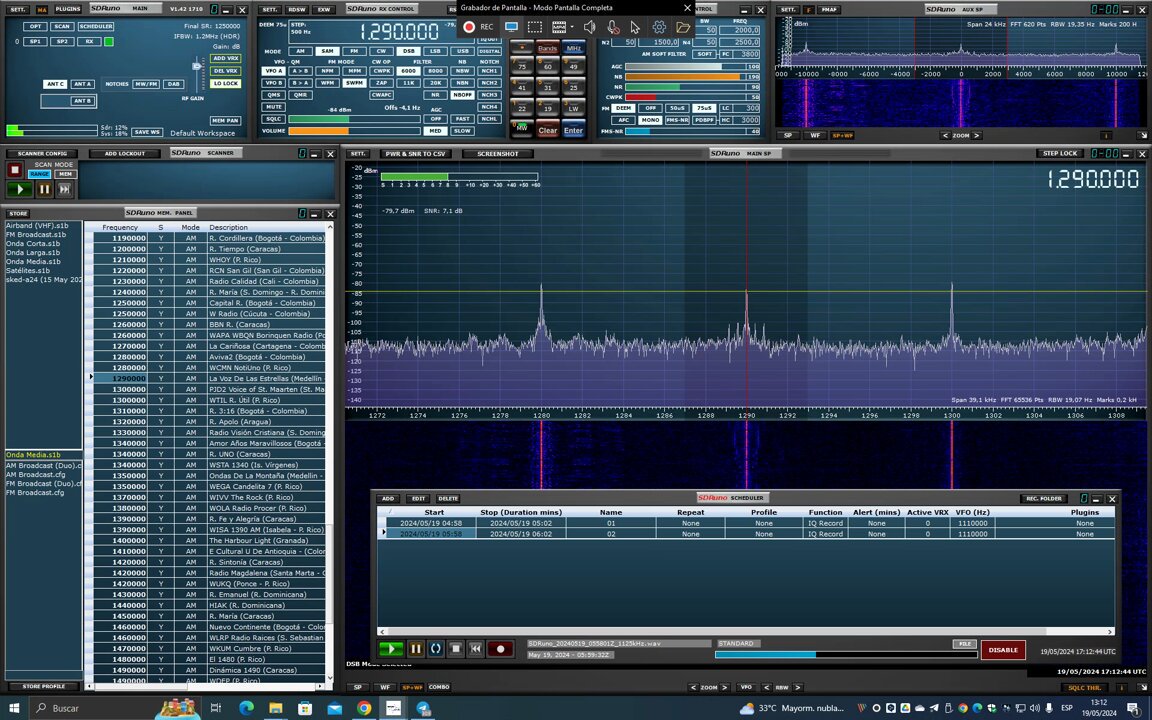The height and width of the screenshot is (720, 1152).
Task: Click the green stream indicator beside RX
Action: [109, 41]
